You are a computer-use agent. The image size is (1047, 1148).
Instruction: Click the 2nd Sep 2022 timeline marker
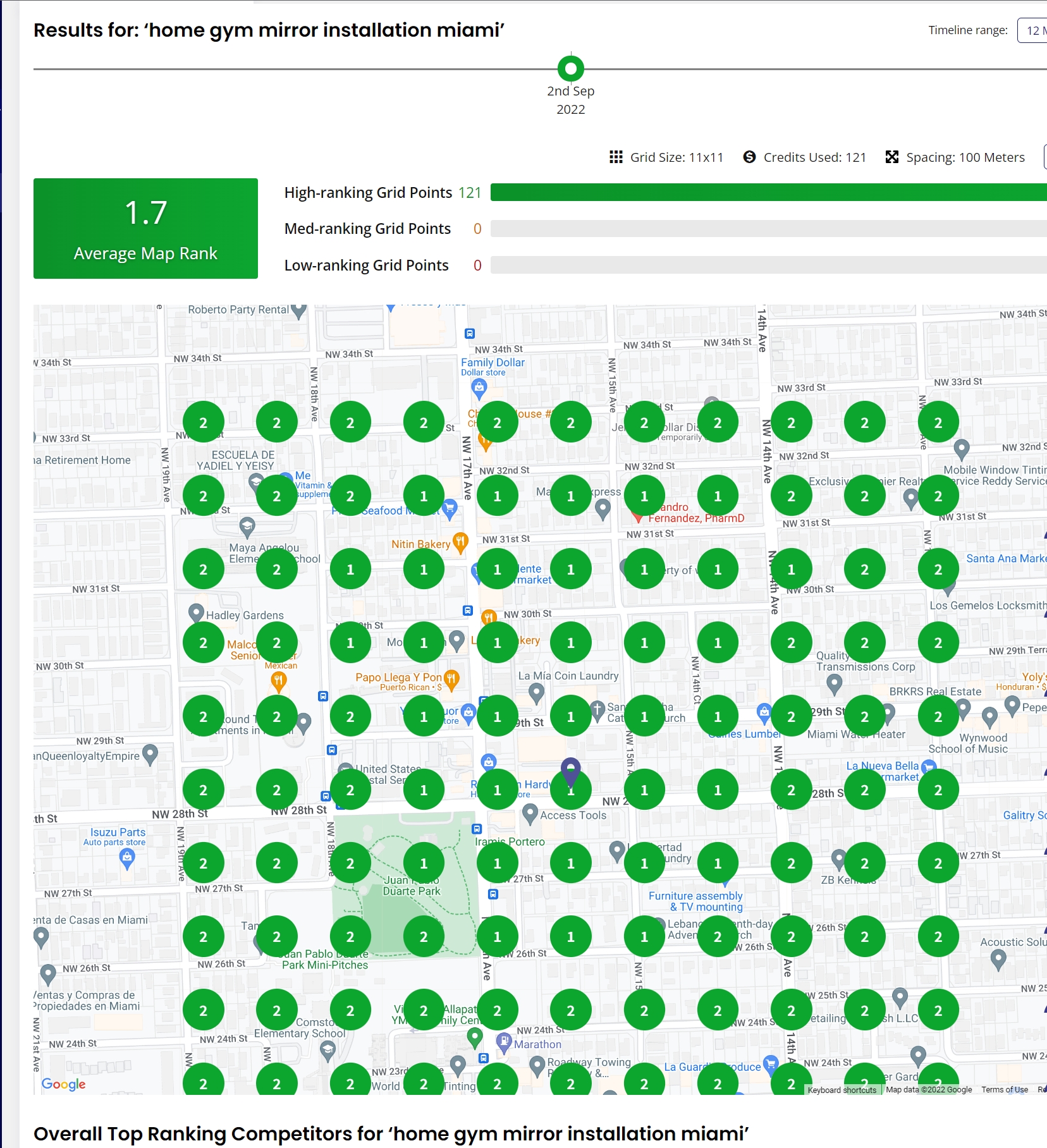[x=571, y=68]
